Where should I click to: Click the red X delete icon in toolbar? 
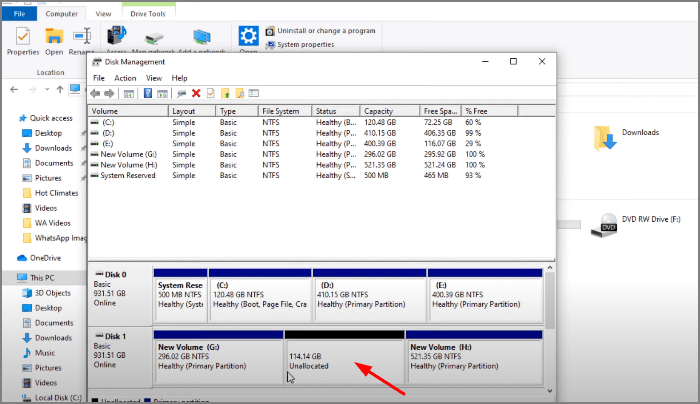[x=196, y=93]
